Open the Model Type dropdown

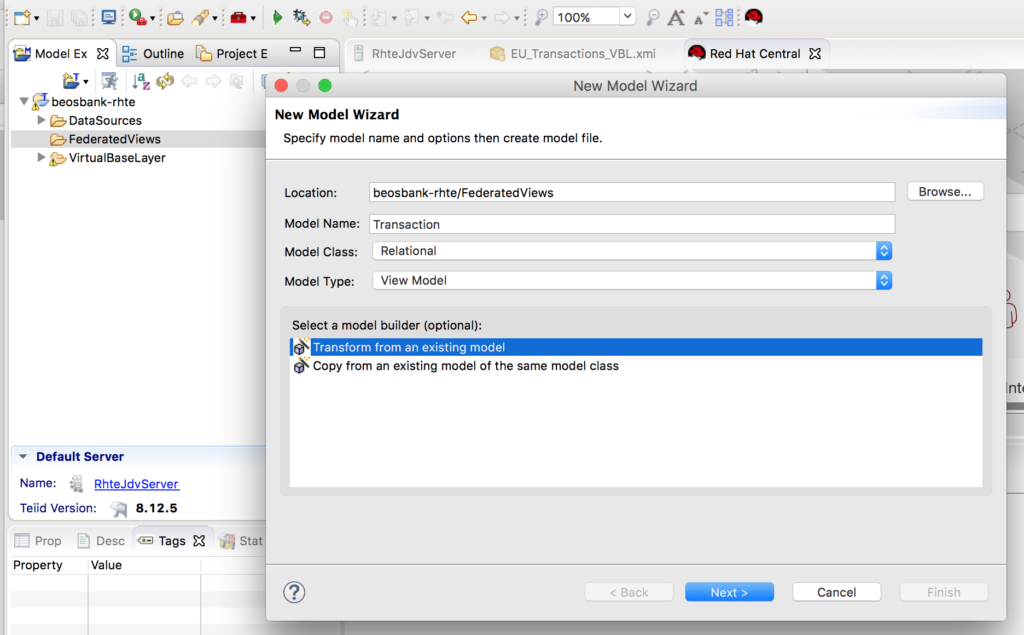pyautogui.click(x=884, y=280)
